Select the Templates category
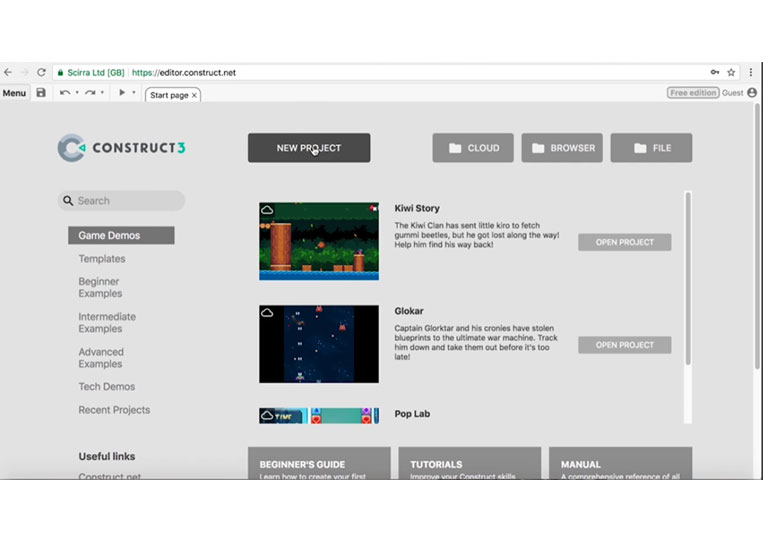The image size is (763, 541). pyautogui.click(x=102, y=259)
